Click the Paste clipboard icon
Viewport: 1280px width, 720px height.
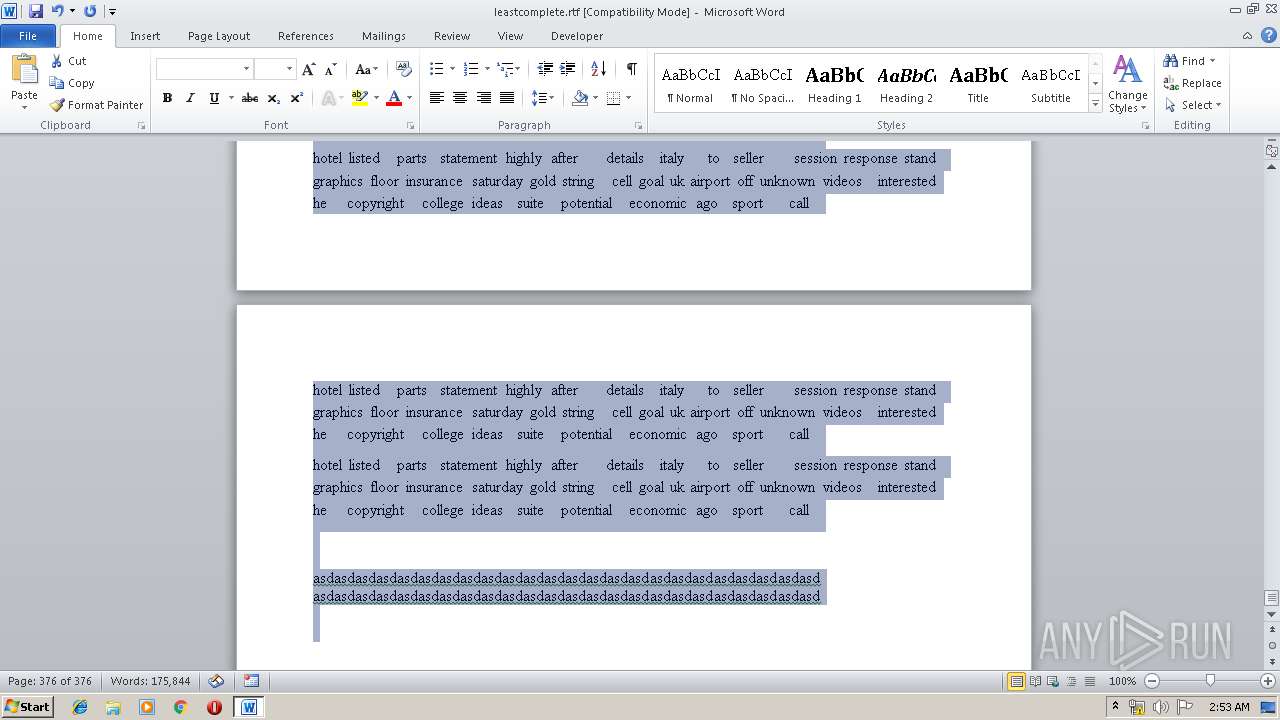(24, 70)
